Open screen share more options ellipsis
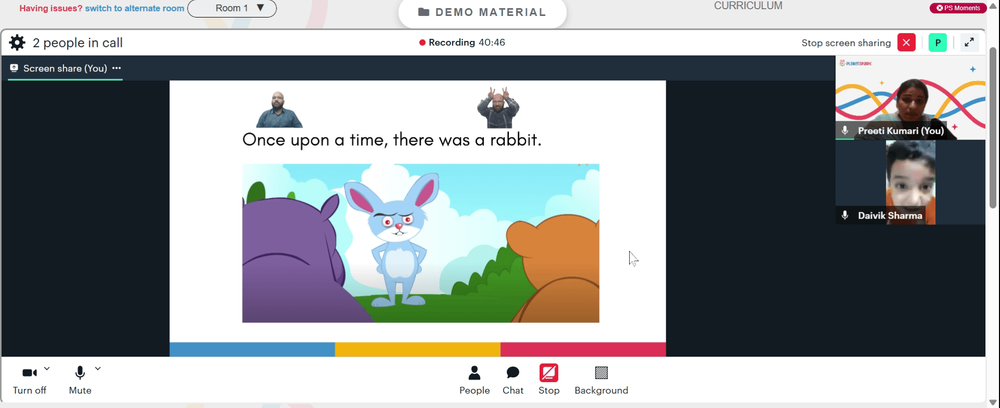 pos(116,68)
